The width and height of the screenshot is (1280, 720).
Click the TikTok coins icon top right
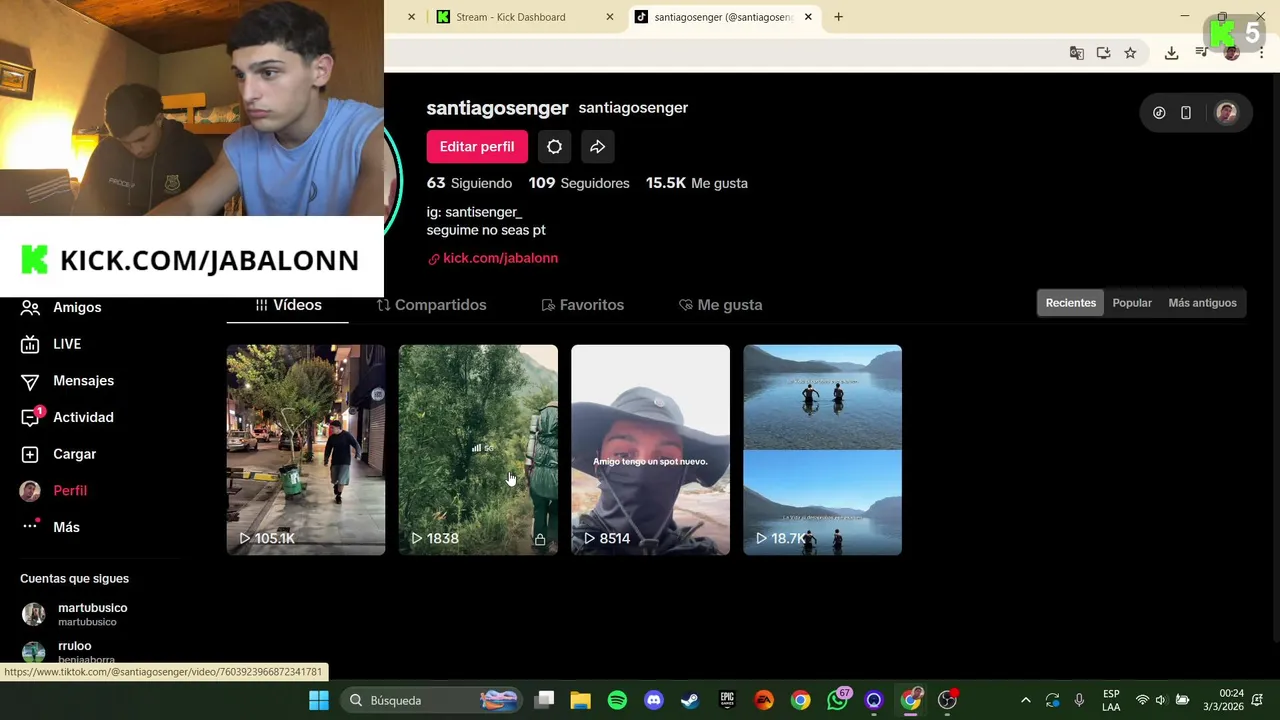coord(1159,113)
